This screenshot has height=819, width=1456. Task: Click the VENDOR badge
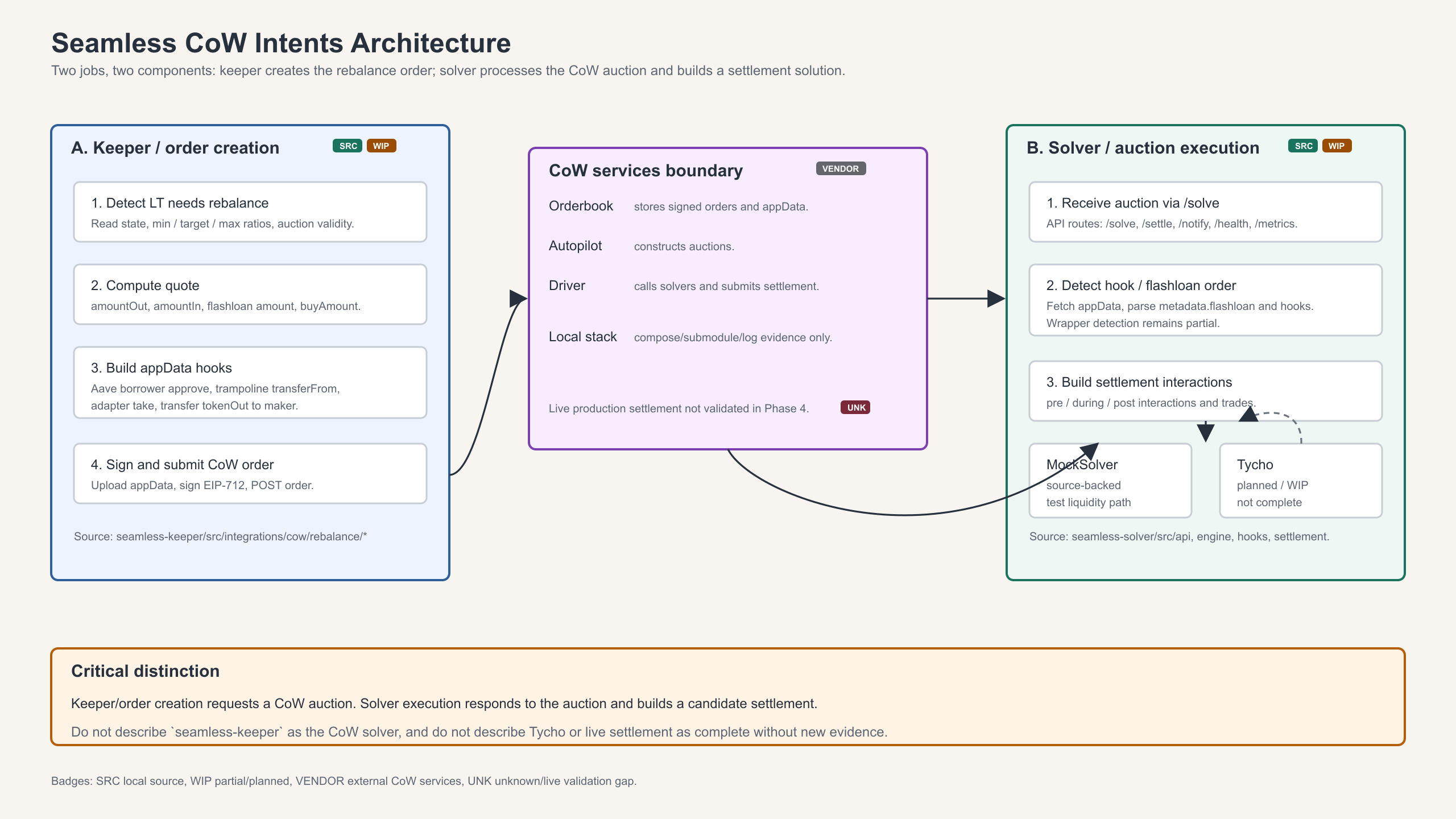841,169
